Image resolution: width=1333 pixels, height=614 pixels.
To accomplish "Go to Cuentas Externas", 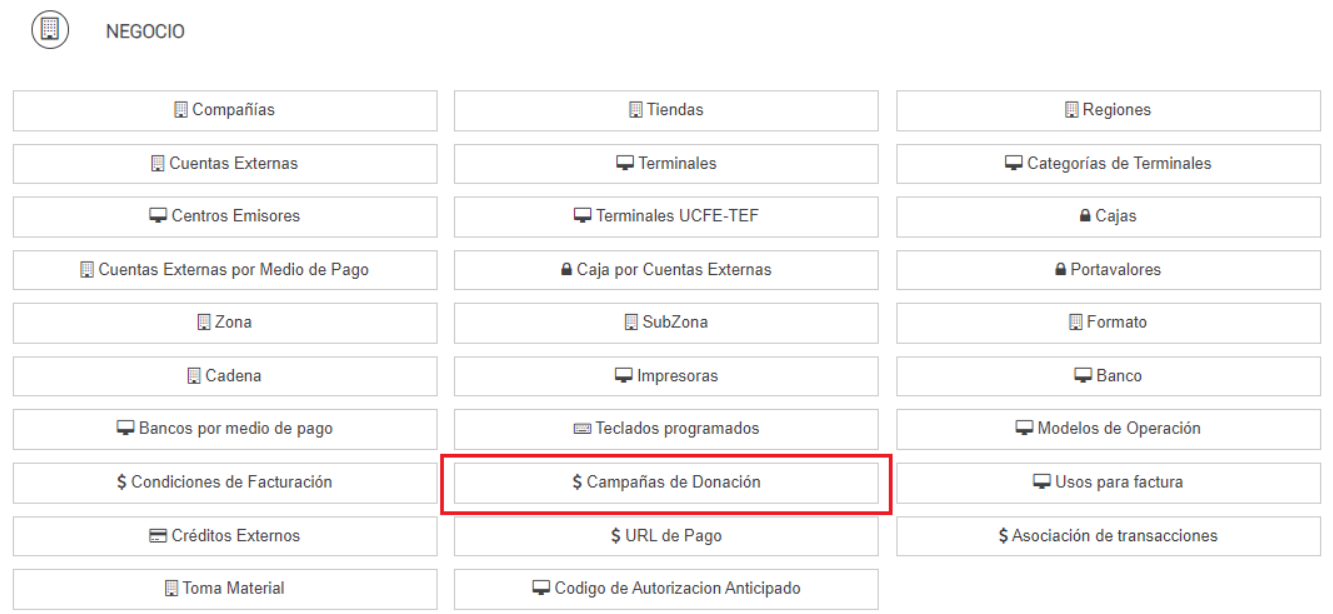I will 224,163.
